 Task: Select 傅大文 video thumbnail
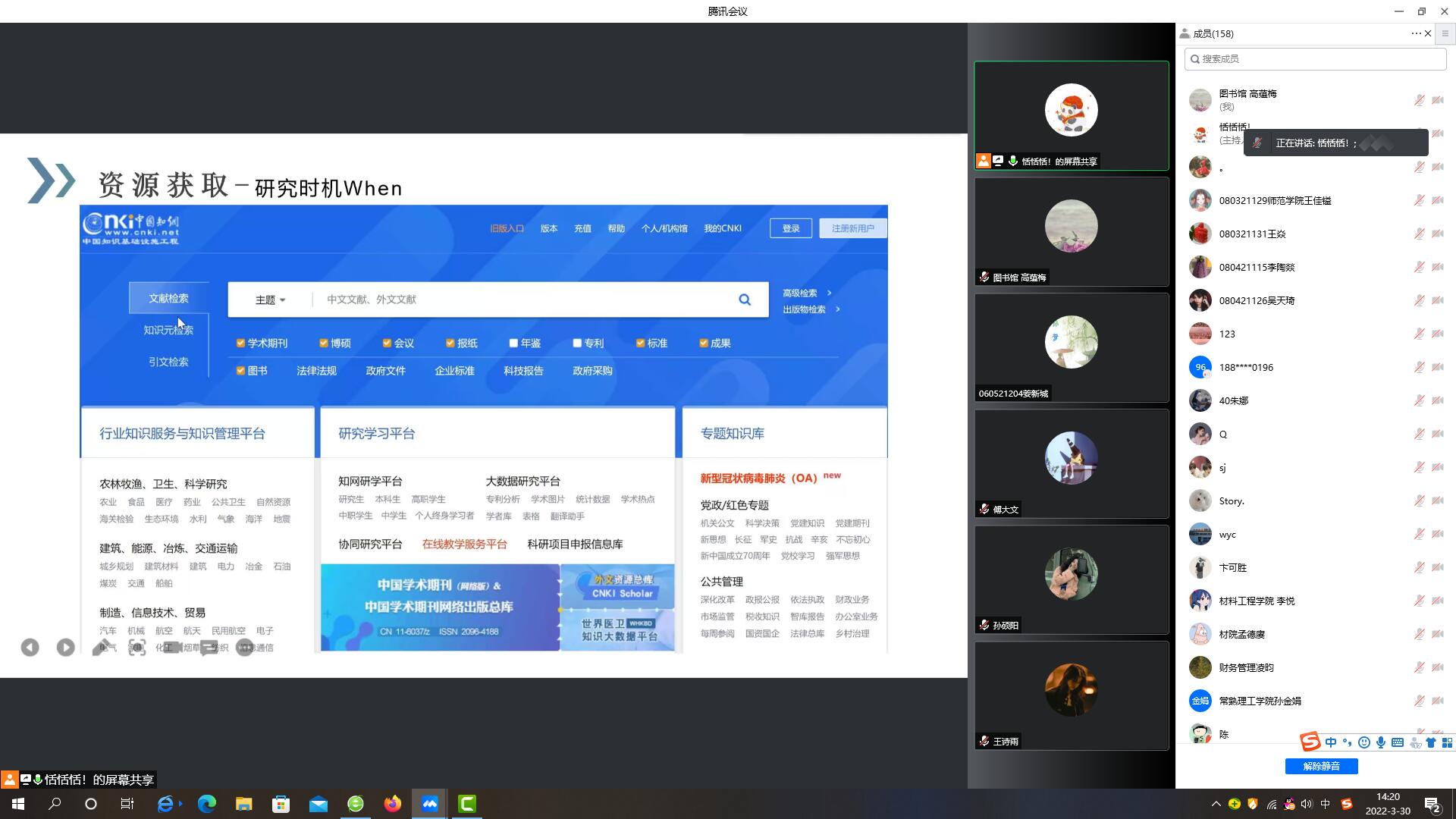(x=1071, y=463)
